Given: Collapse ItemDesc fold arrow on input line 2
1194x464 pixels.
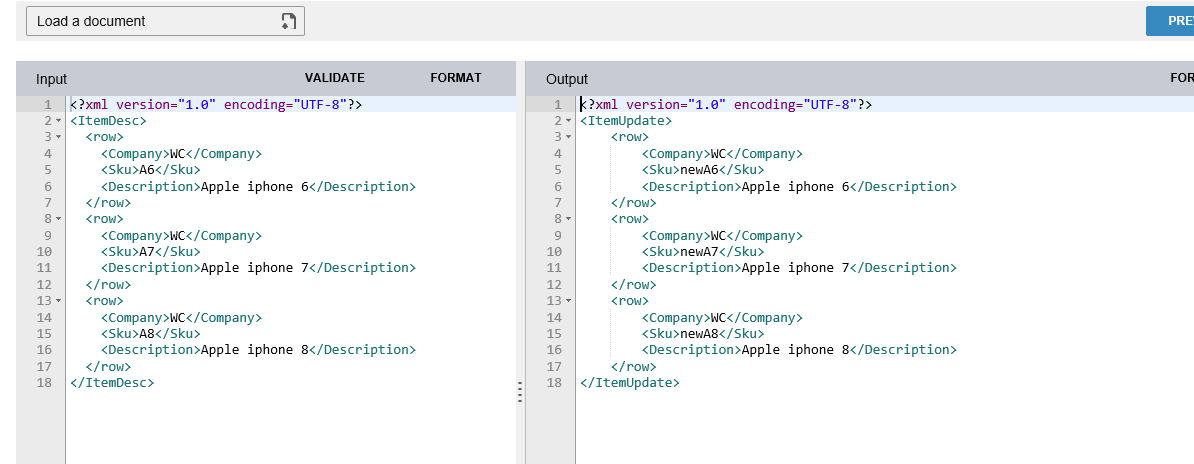Looking at the screenshot, I should (58, 121).
